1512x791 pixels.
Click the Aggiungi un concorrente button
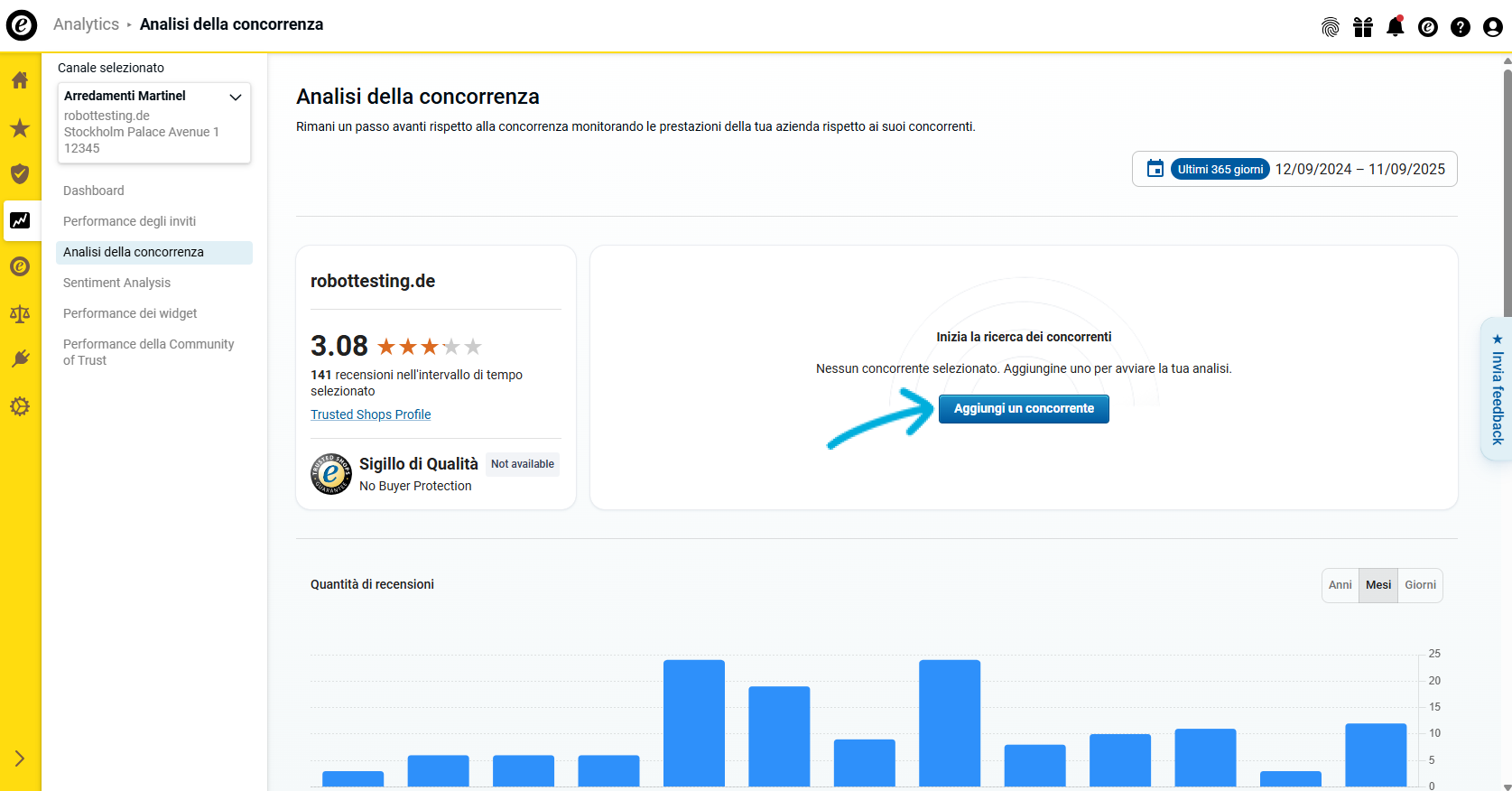click(x=1024, y=409)
